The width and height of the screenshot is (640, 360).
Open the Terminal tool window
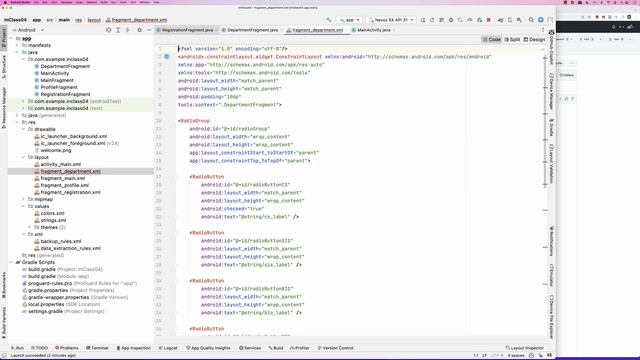[x=97, y=348]
